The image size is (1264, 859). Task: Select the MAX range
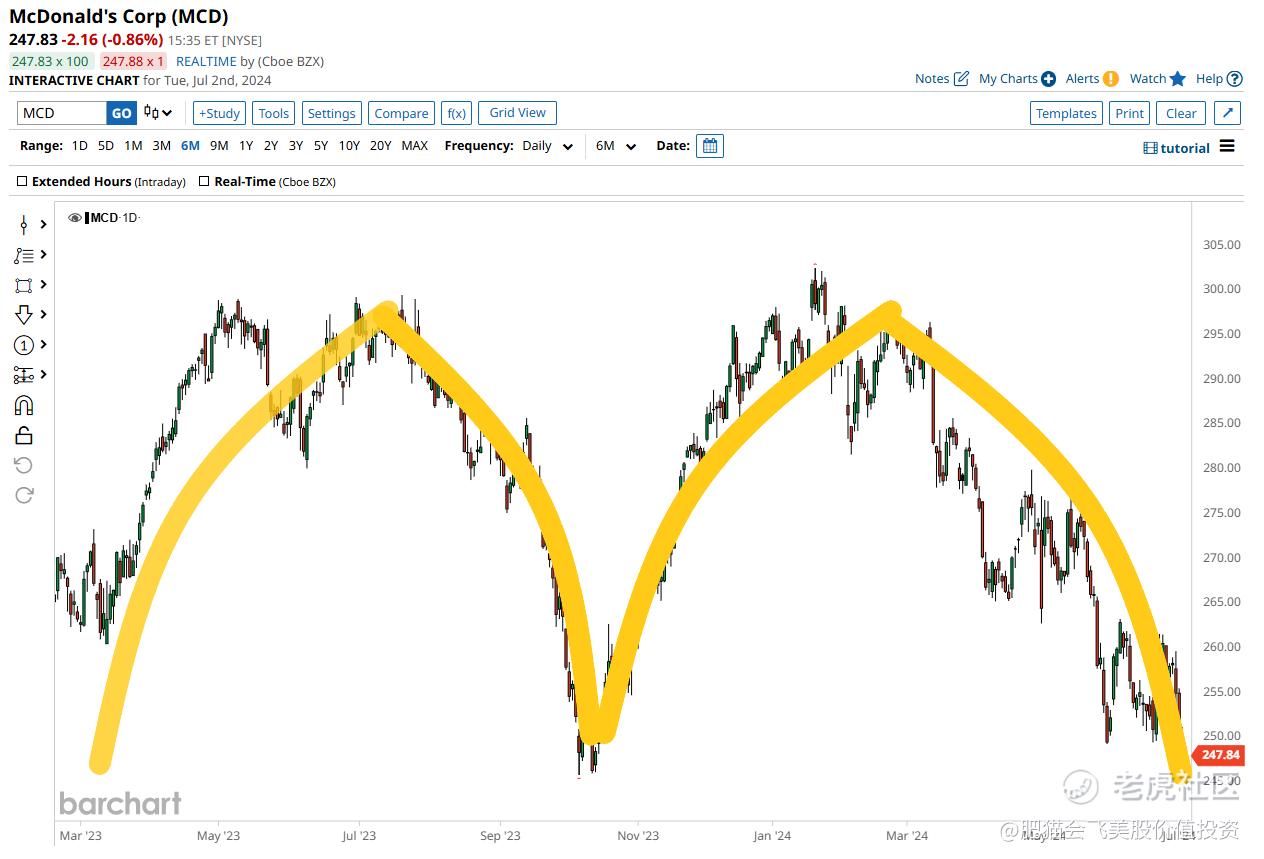tap(415, 146)
